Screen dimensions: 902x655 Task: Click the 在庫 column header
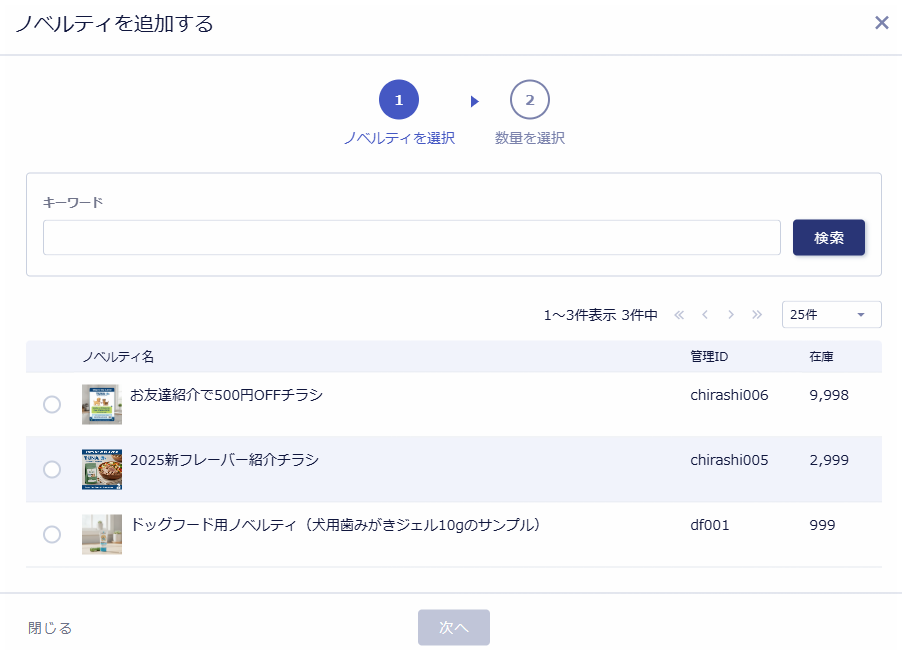pyautogui.click(x=821, y=357)
